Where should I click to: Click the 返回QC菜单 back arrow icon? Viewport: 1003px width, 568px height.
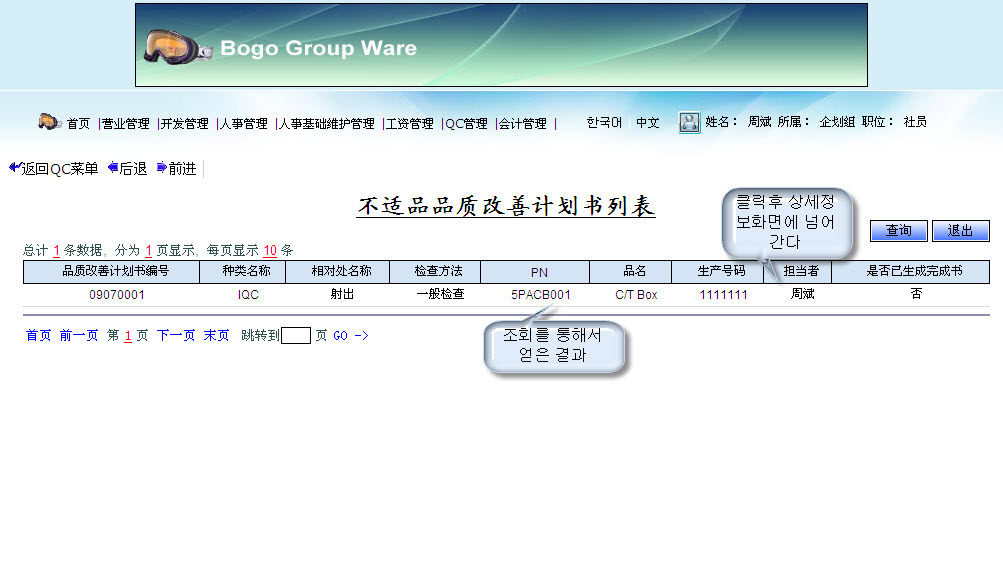14,168
